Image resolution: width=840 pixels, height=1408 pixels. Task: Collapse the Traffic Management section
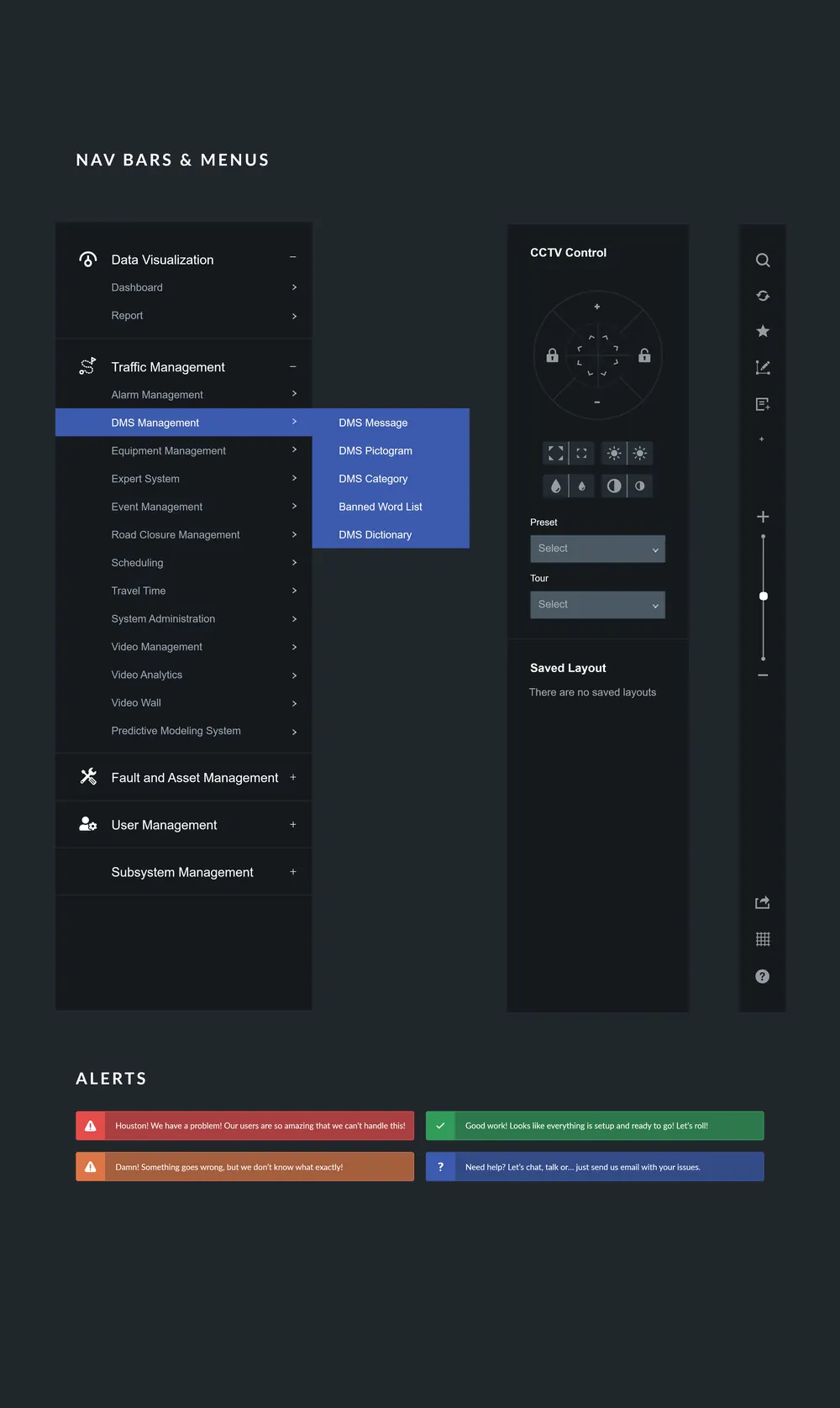click(x=293, y=367)
